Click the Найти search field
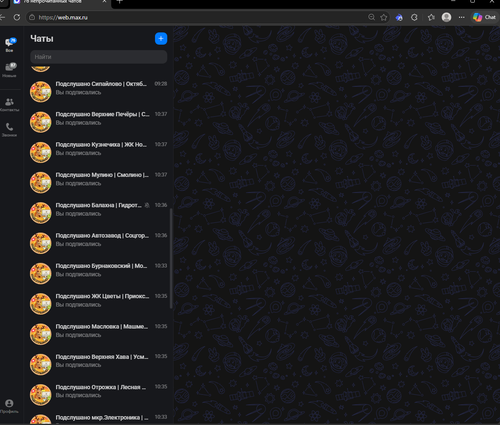This screenshot has width=500, height=425. (99, 57)
